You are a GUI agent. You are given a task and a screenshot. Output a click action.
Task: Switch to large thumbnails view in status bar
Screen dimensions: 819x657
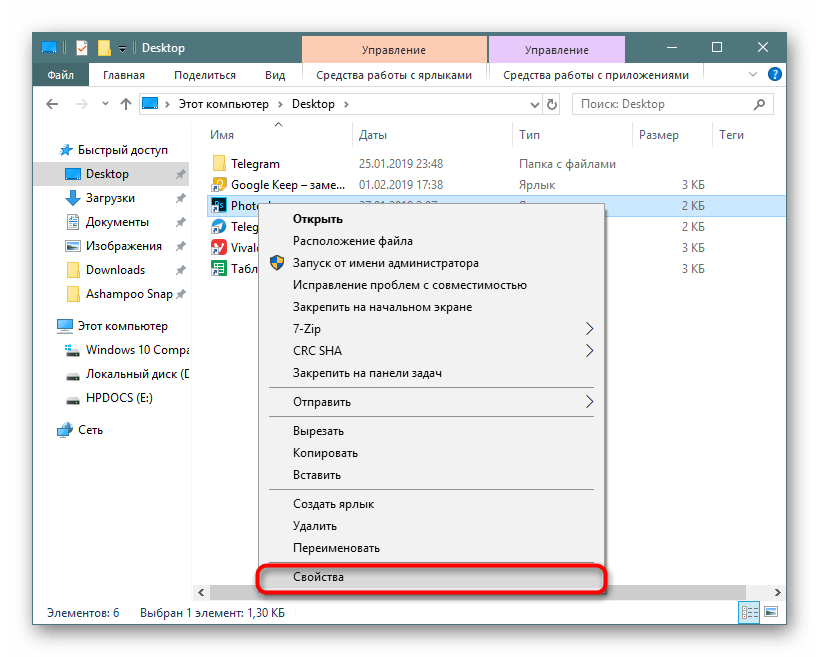tap(769, 612)
